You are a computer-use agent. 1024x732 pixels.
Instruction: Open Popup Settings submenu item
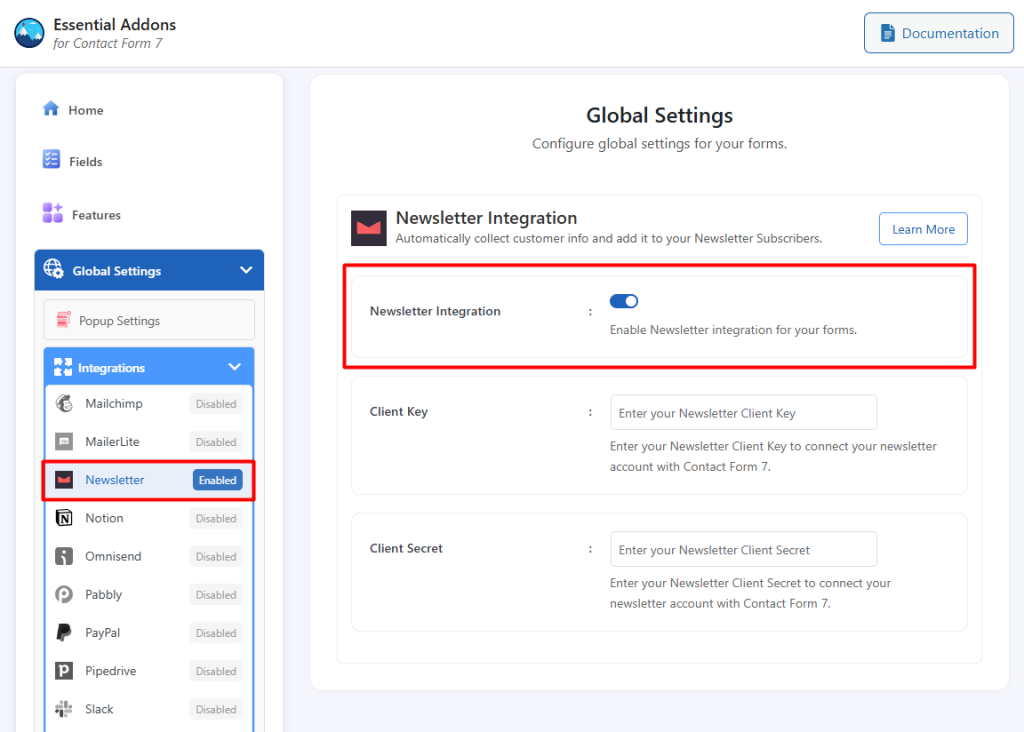click(150, 320)
